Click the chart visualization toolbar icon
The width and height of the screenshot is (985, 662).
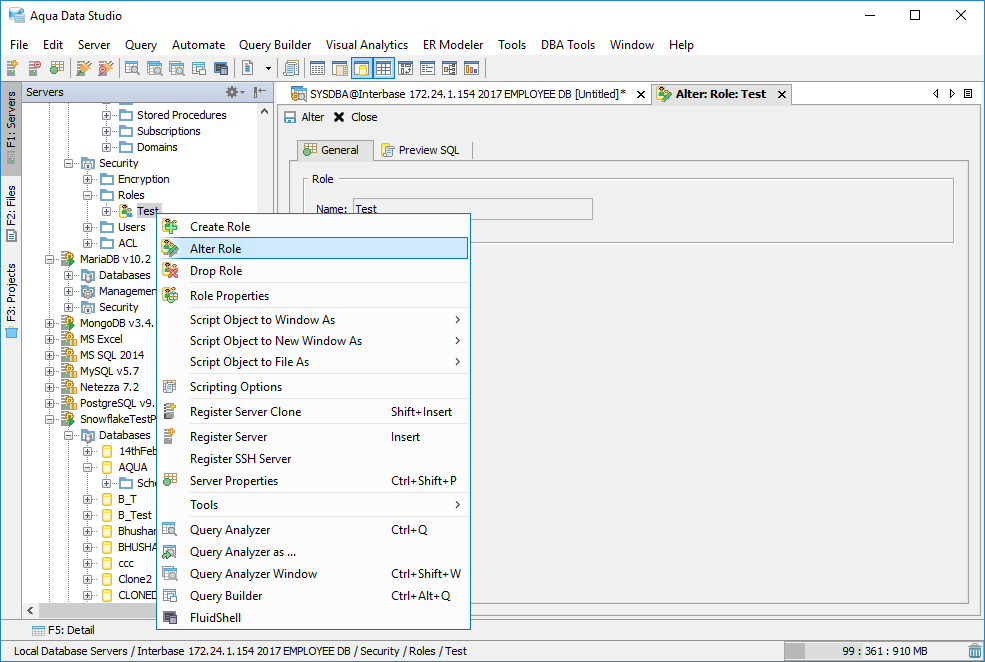point(471,68)
